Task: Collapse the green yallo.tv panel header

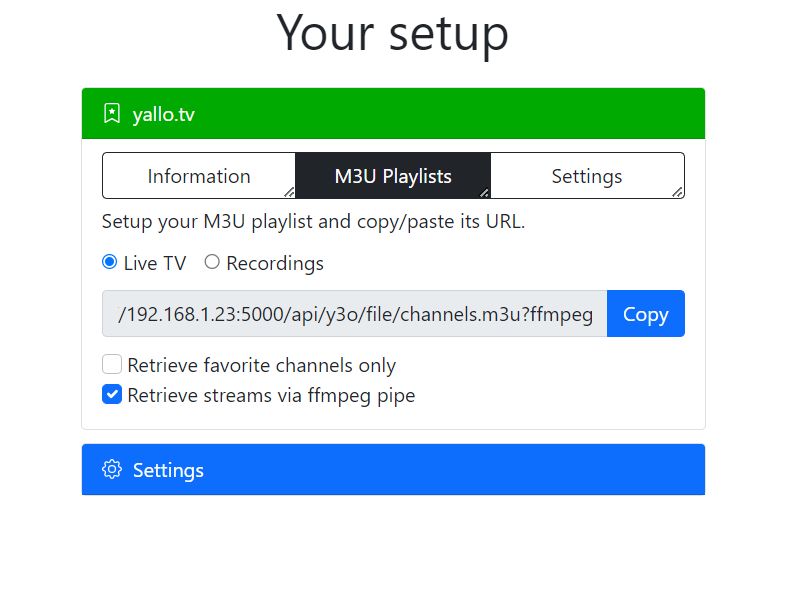Action: tap(393, 114)
